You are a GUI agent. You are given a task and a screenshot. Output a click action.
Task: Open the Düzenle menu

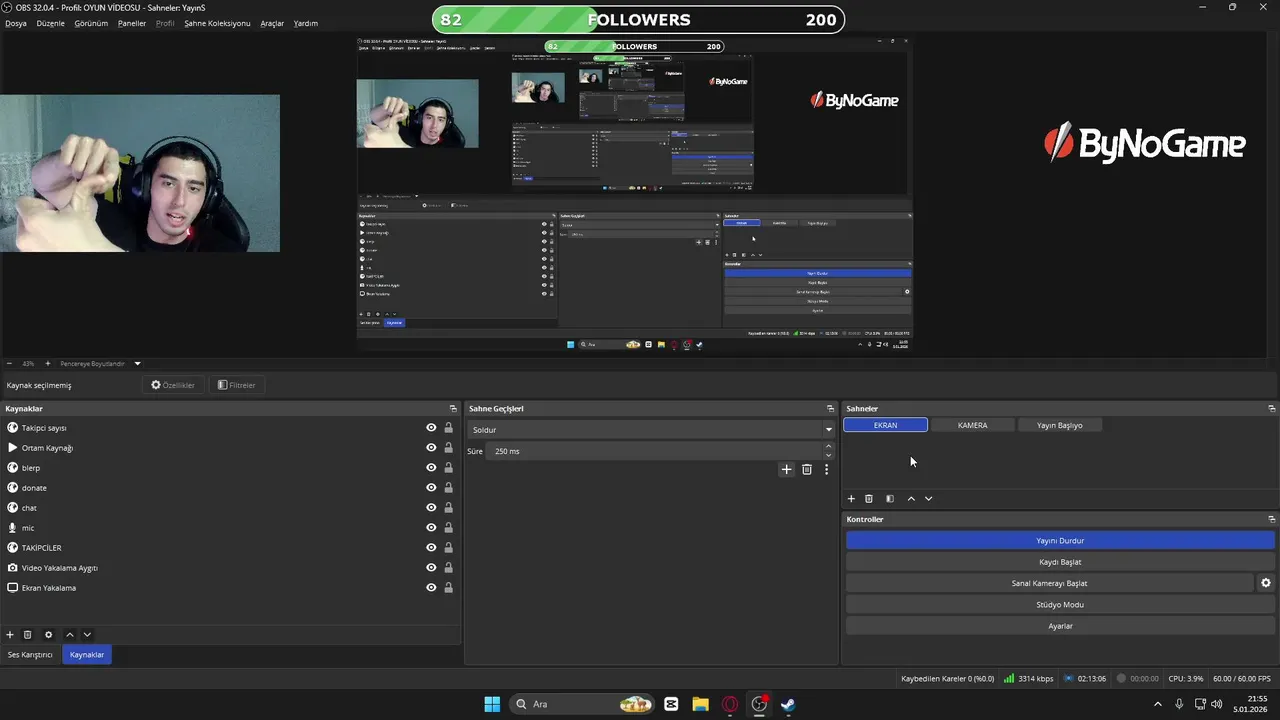point(51,23)
